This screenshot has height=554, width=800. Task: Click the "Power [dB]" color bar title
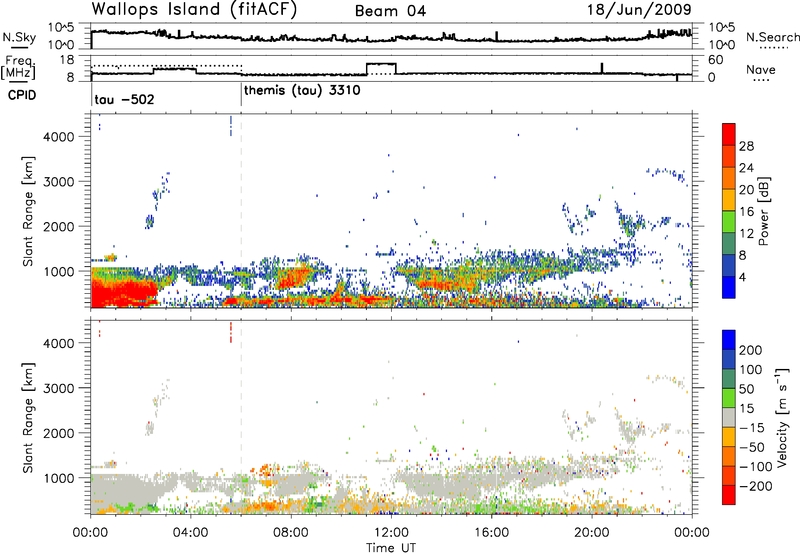tap(763, 211)
